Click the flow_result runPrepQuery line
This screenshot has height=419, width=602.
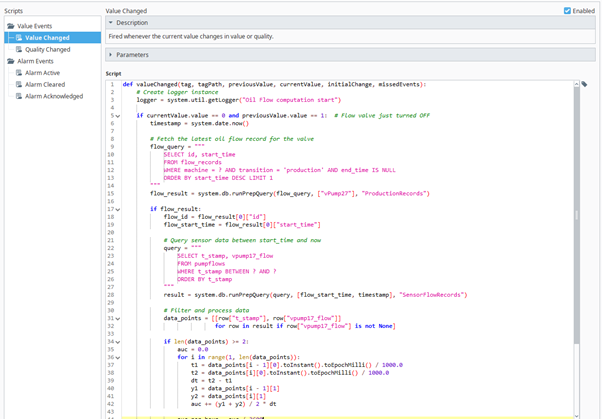[289, 194]
